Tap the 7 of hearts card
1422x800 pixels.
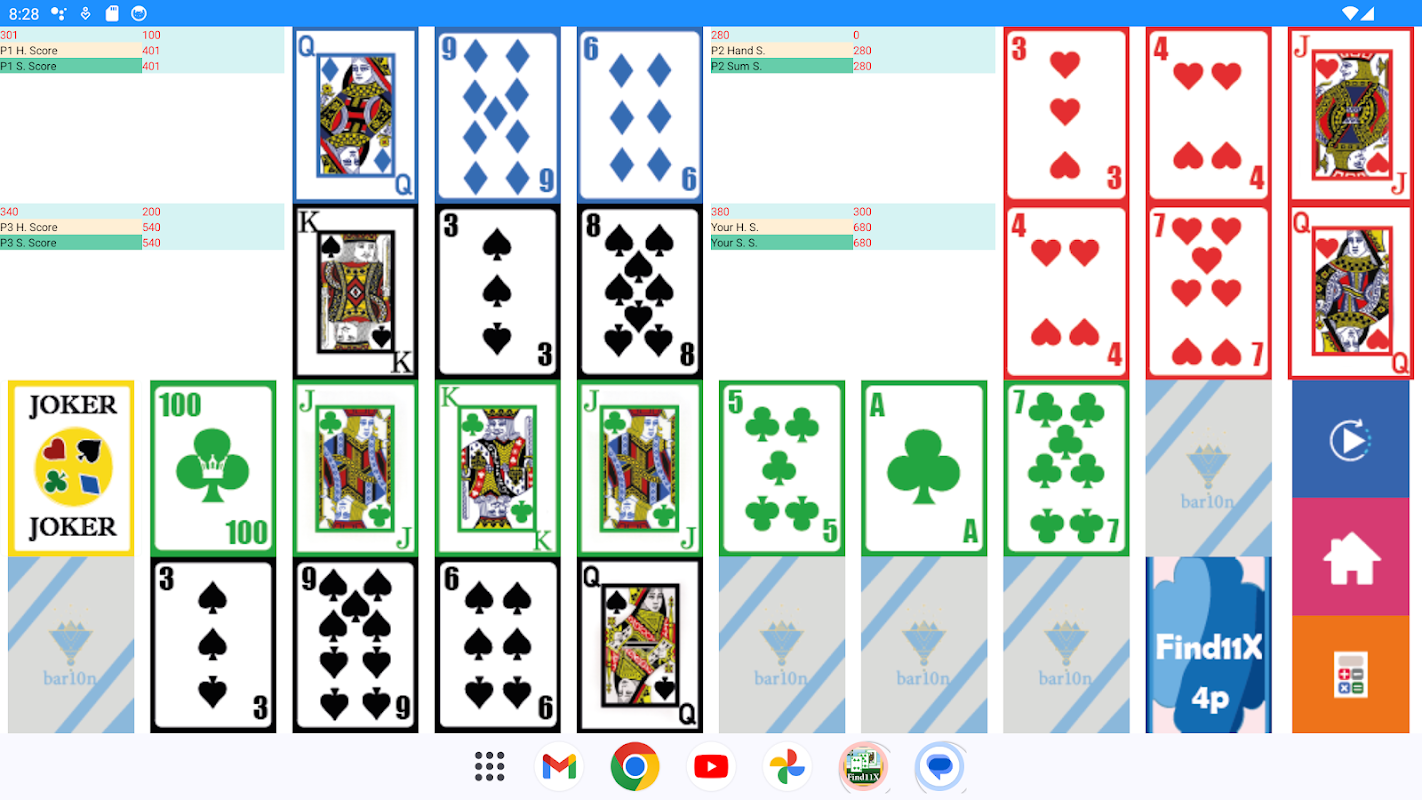[x=1209, y=292]
